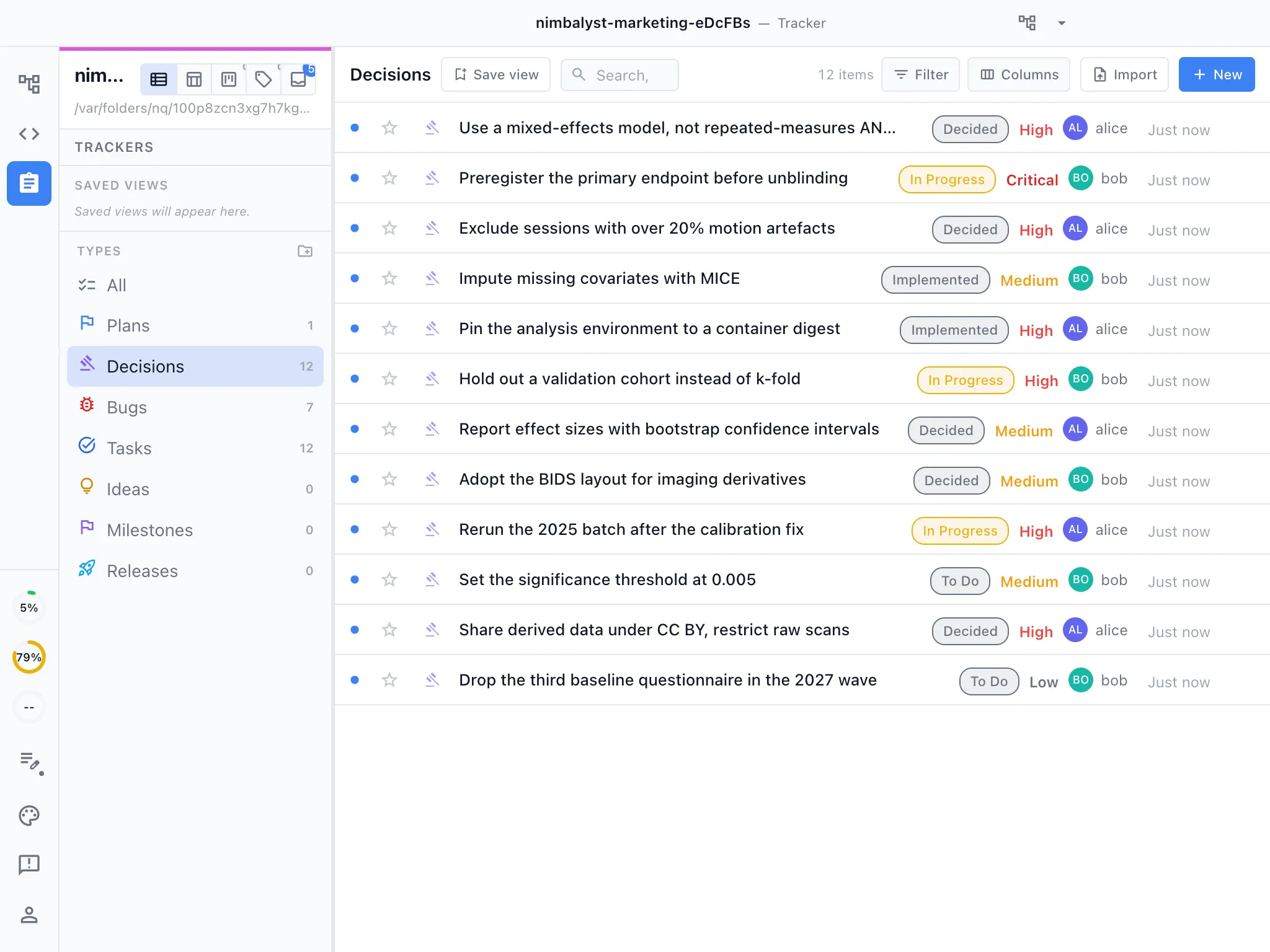Click bob avatar on Adopt BIDS row
Screen dimensions: 1270x952
click(1081, 479)
